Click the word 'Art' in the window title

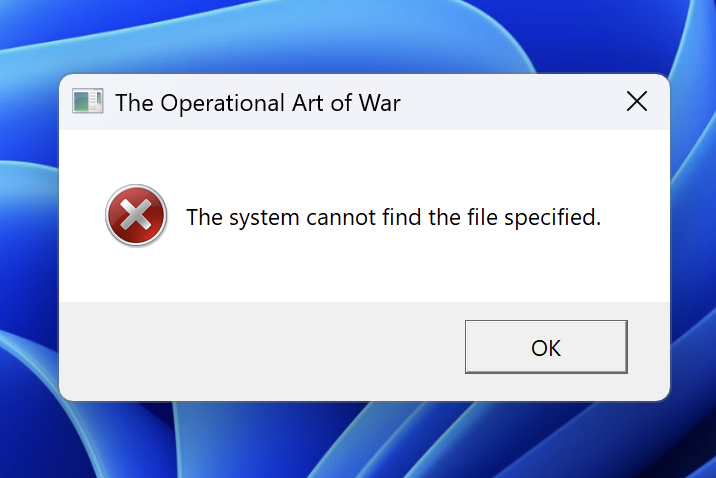point(308,103)
